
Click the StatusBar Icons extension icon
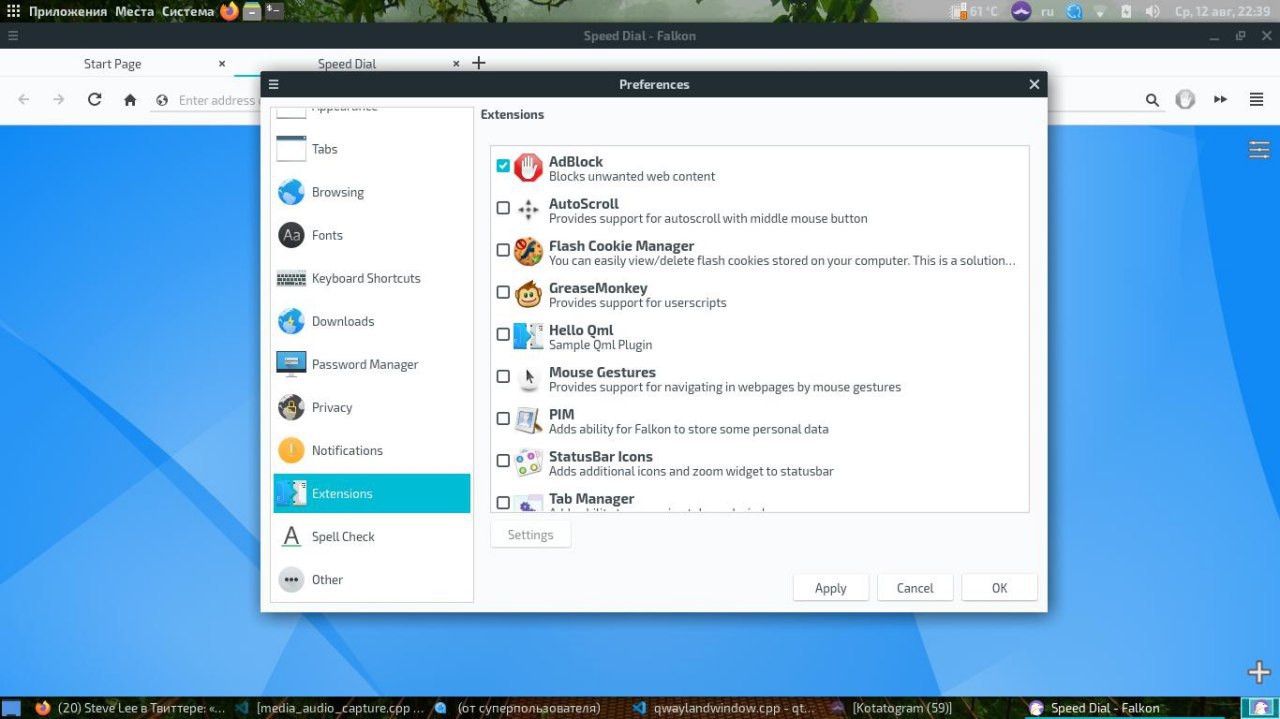(x=528, y=462)
